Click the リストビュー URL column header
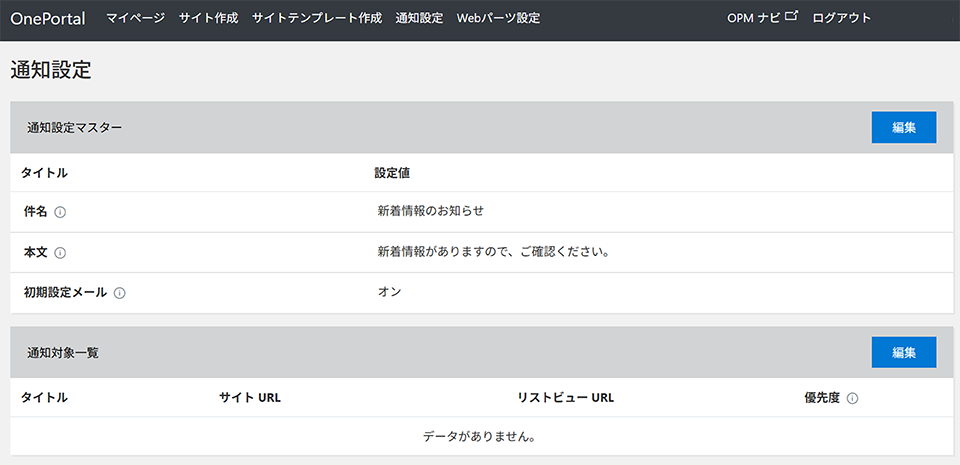The width and height of the screenshot is (960, 465). click(565, 398)
